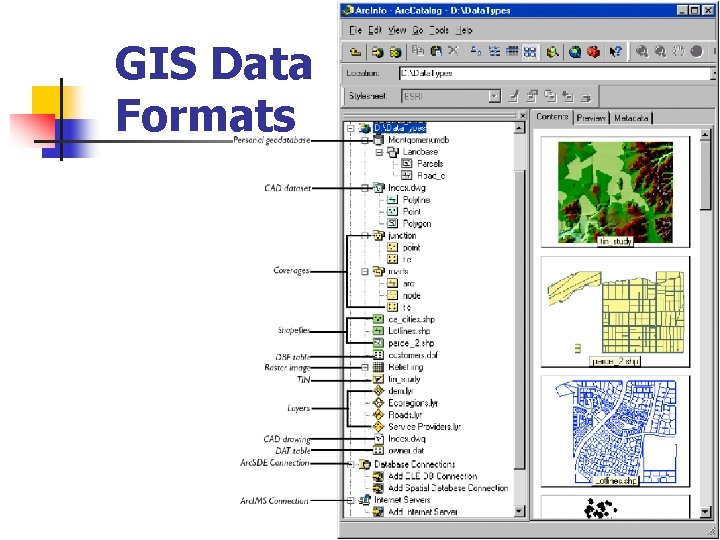Switch to List view icon
The width and height of the screenshot is (720, 540).
(495, 51)
